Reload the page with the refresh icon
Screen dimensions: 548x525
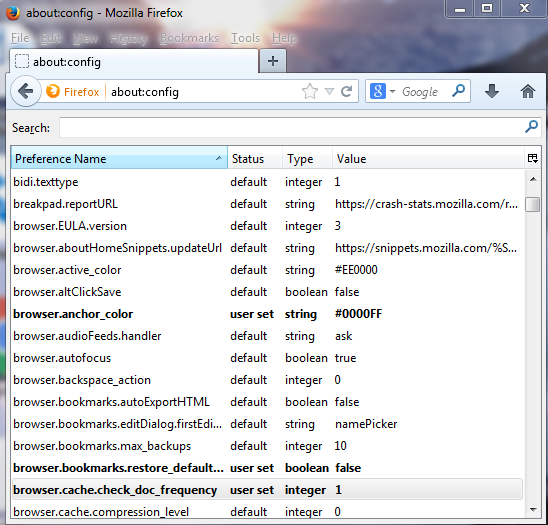pyautogui.click(x=346, y=92)
